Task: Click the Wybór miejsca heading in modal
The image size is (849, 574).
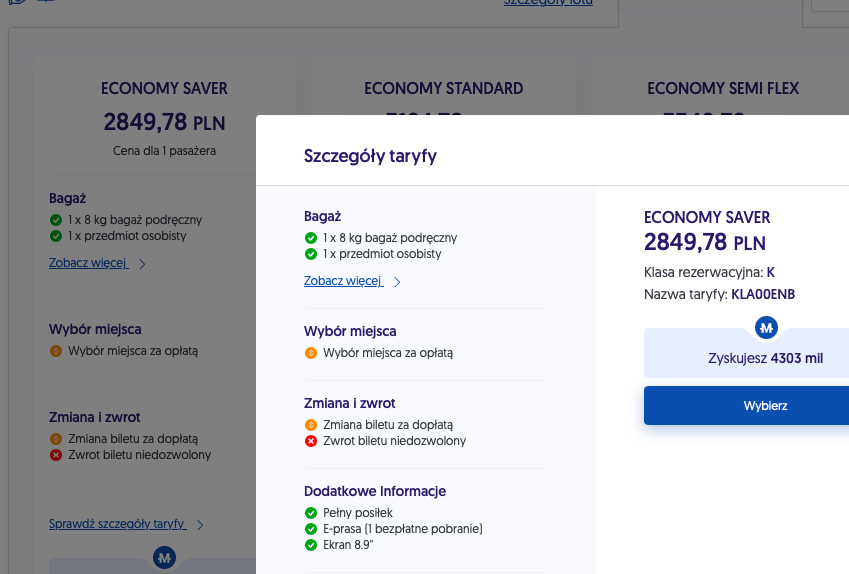Action: [x=350, y=331]
